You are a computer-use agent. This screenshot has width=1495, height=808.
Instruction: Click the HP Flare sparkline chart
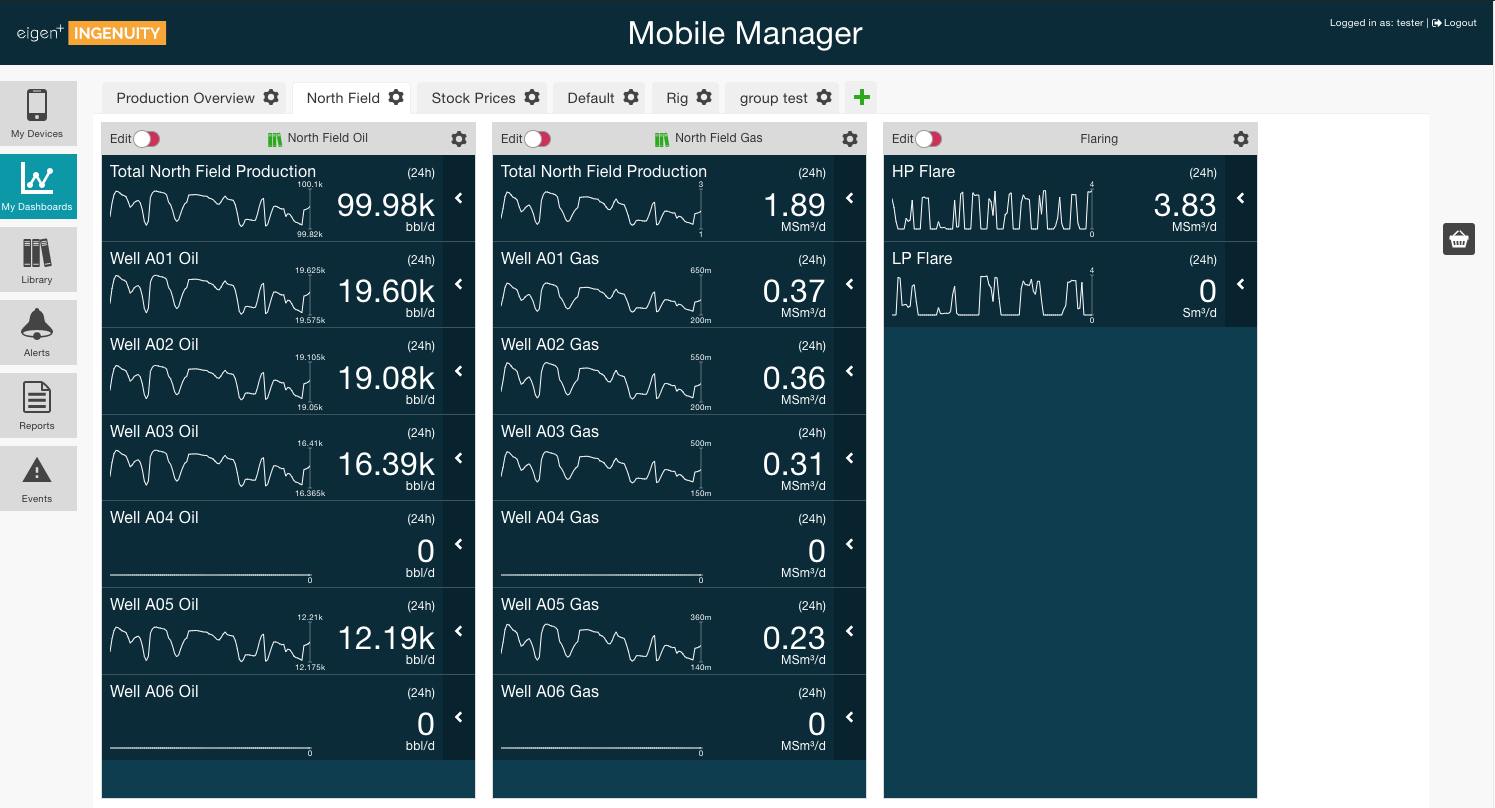tap(992, 209)
